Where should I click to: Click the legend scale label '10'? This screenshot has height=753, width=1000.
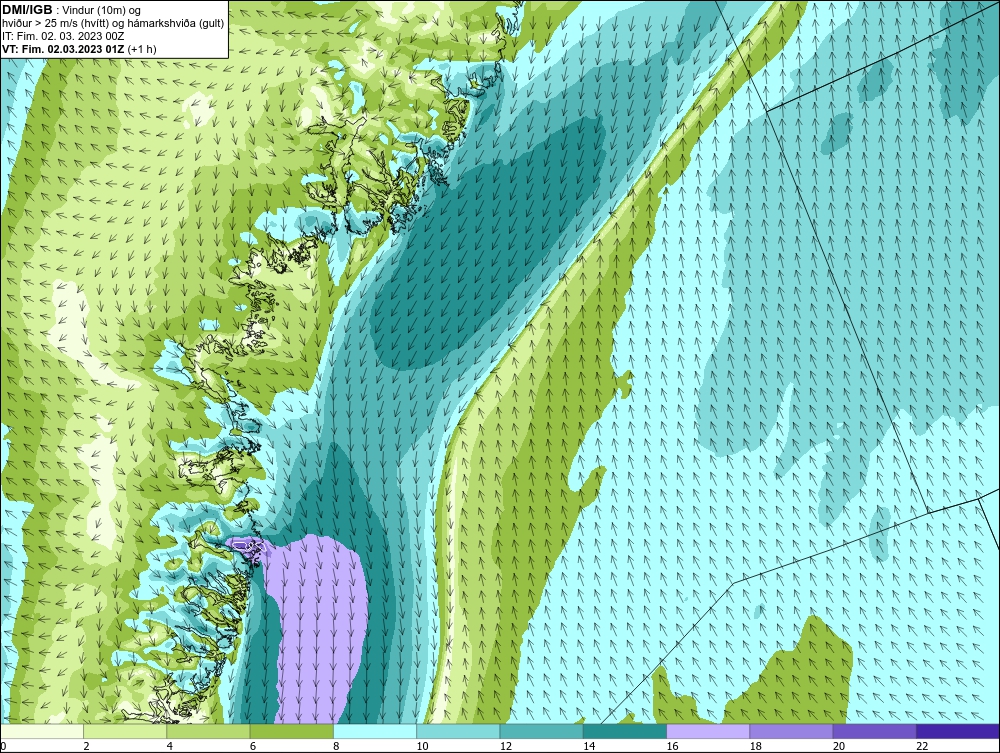422,747
